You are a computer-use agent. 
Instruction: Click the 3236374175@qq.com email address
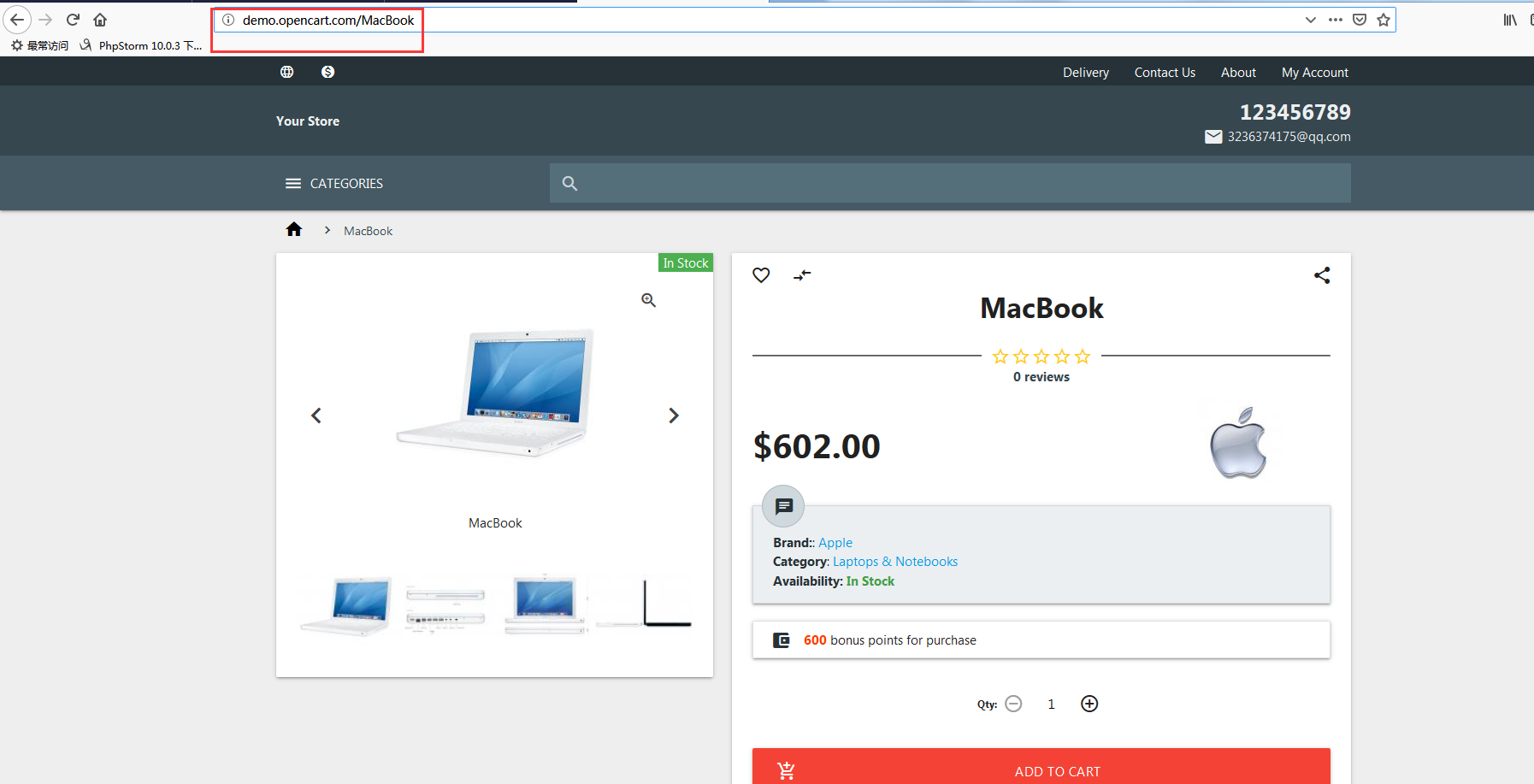tap(1289, 137)
